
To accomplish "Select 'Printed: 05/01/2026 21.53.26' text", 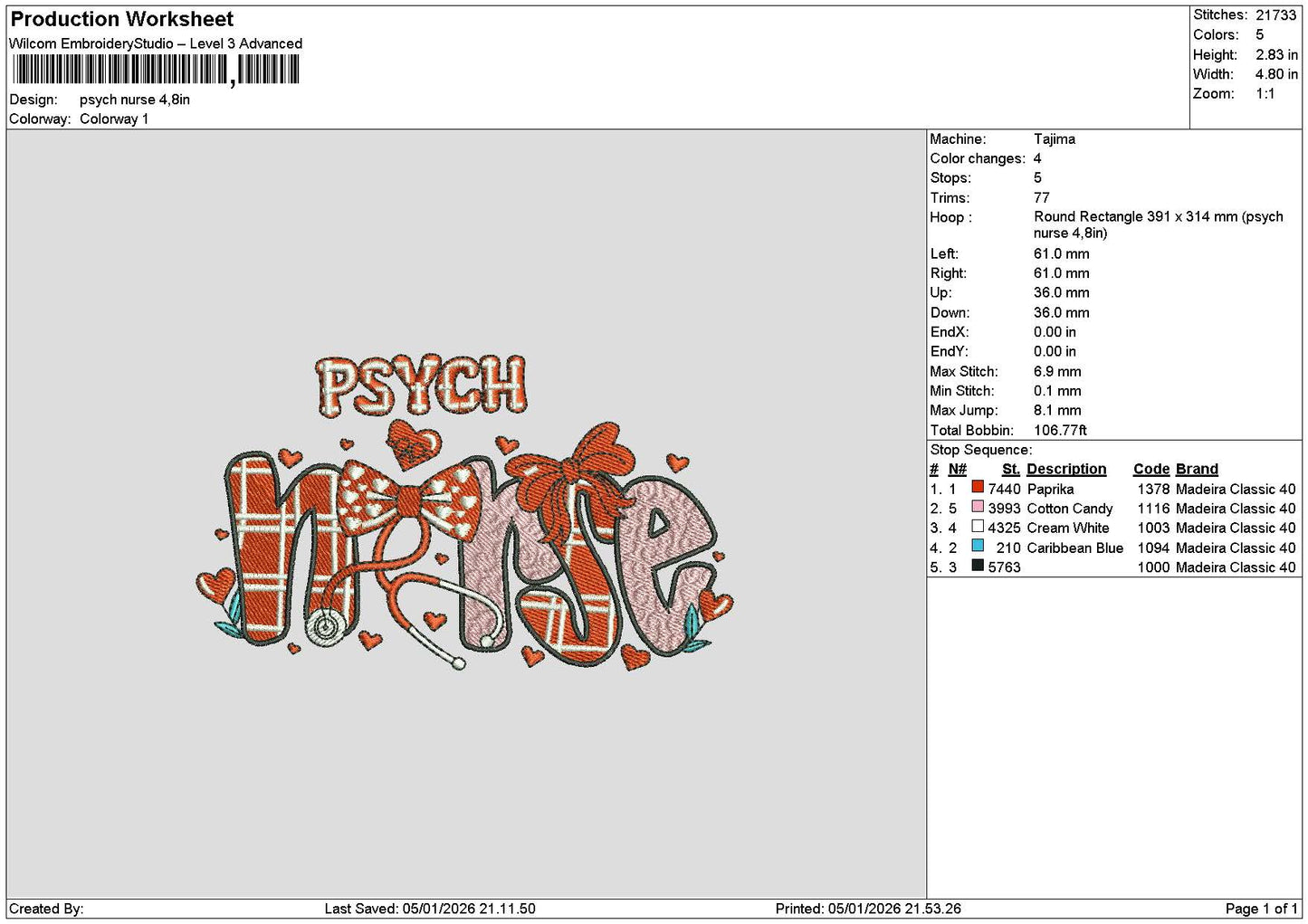I will pyautogui.click(x=868, y=909).
